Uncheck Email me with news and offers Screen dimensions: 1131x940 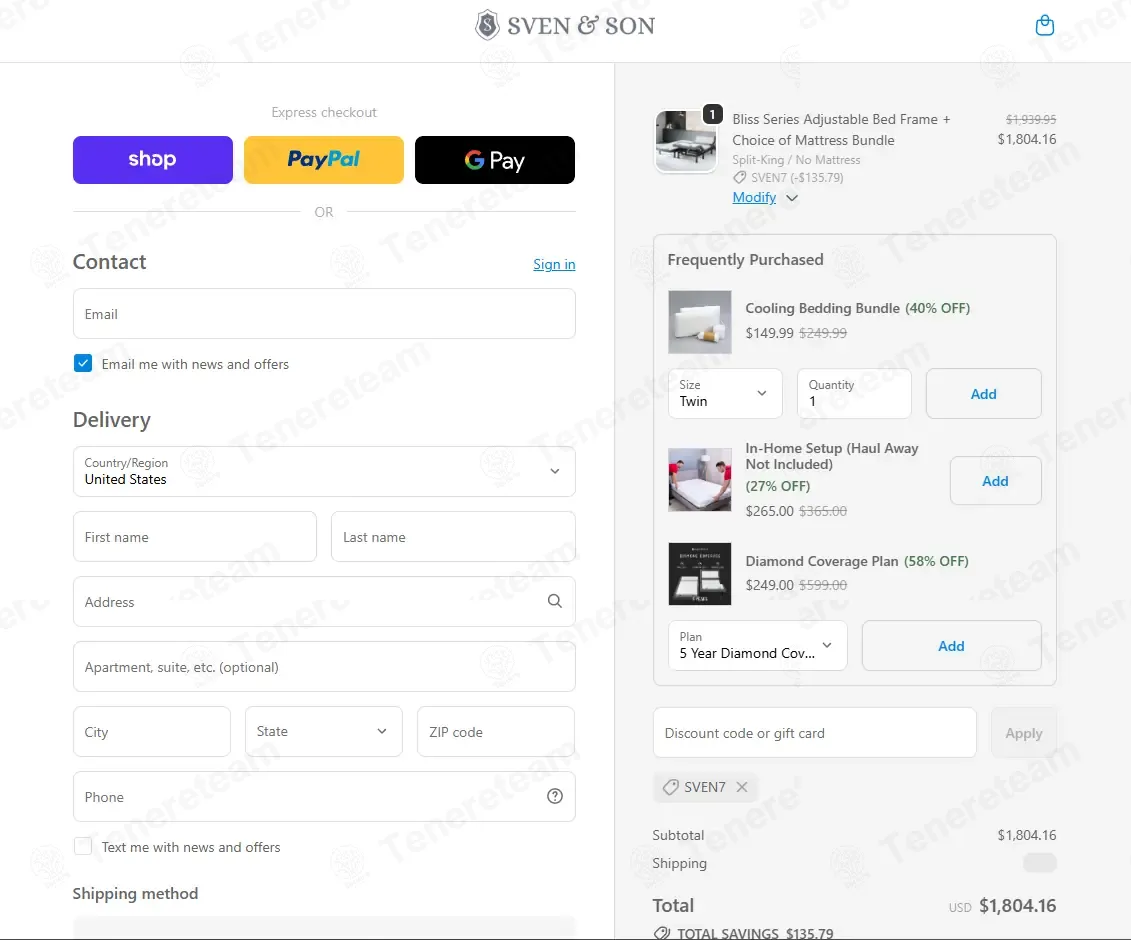tap(83, 363)
